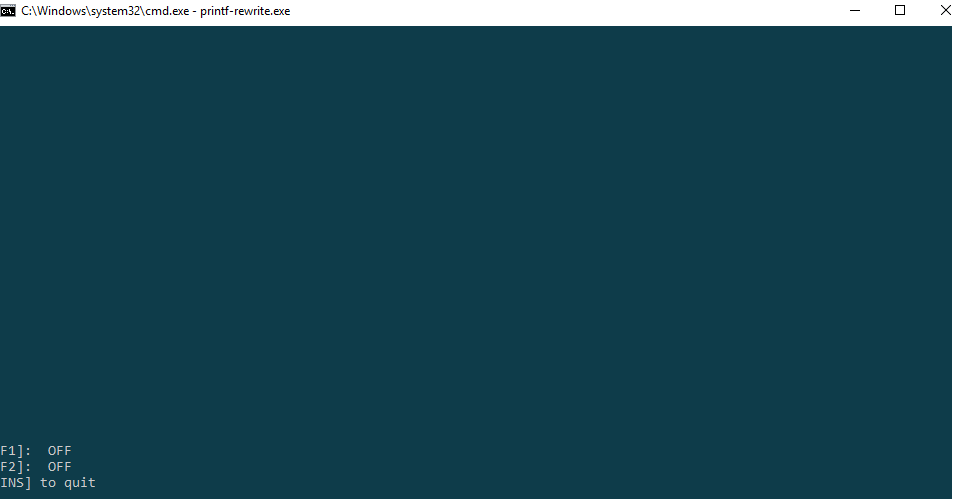Open the cmd.exe system menu icon
This screenshot has width=953, height=499.
8,11
